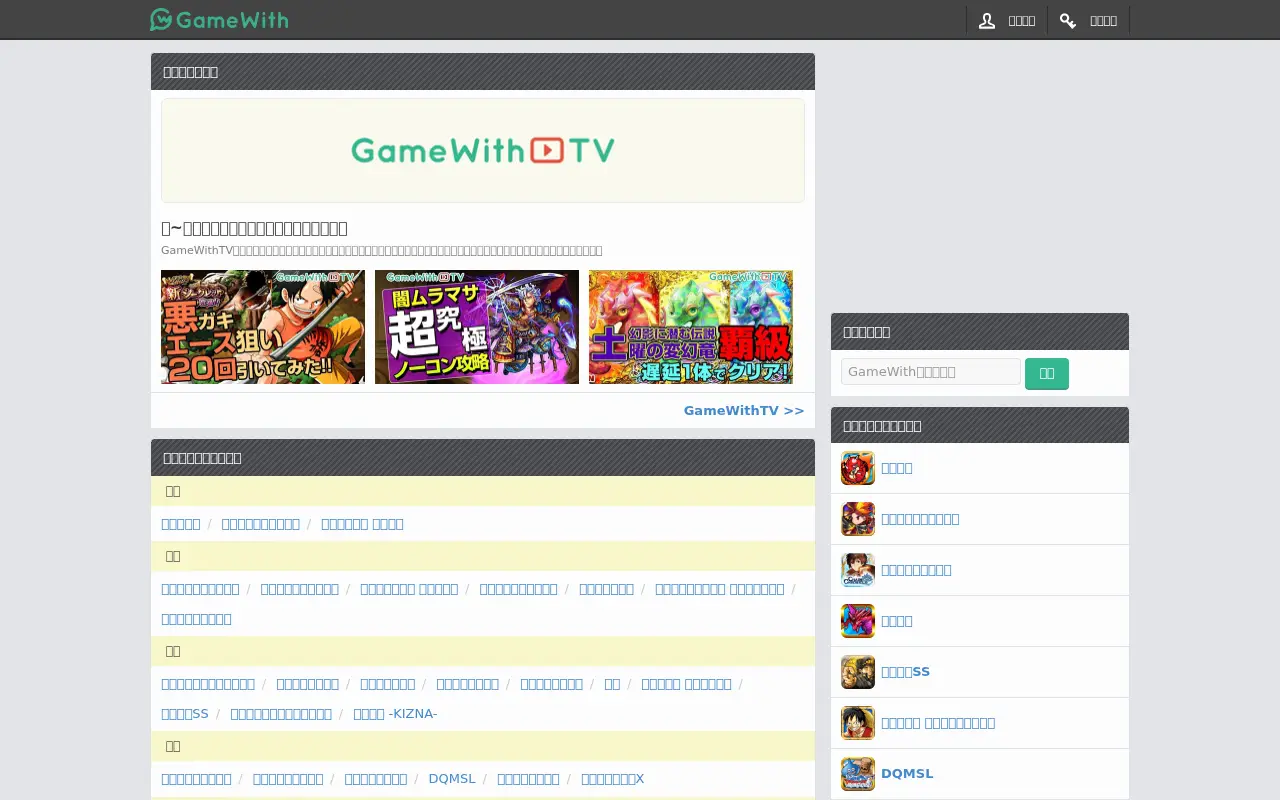
Task: Open the game list link ending in 'X'
Action: [613, 779]
